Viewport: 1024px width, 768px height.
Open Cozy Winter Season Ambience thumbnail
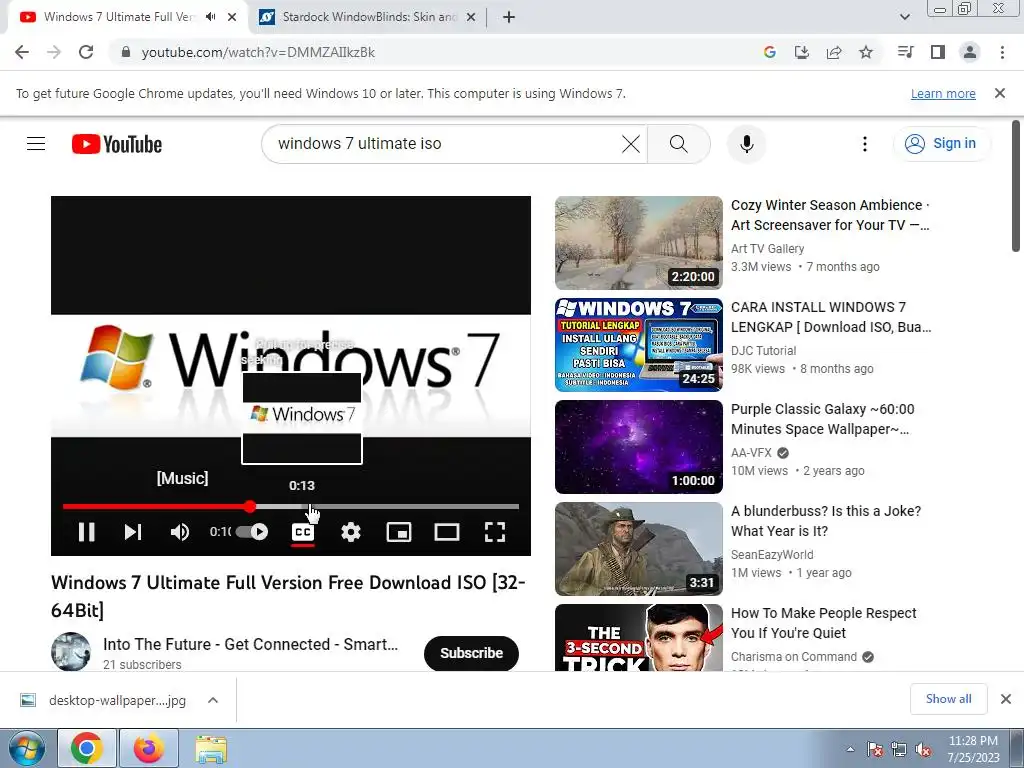tap(639, 243)
